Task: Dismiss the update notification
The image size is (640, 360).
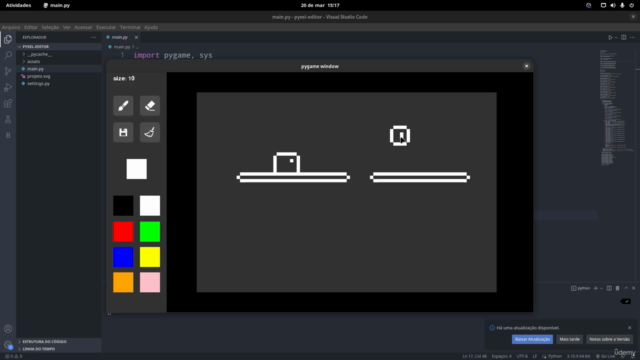Action: pos(629,327)
